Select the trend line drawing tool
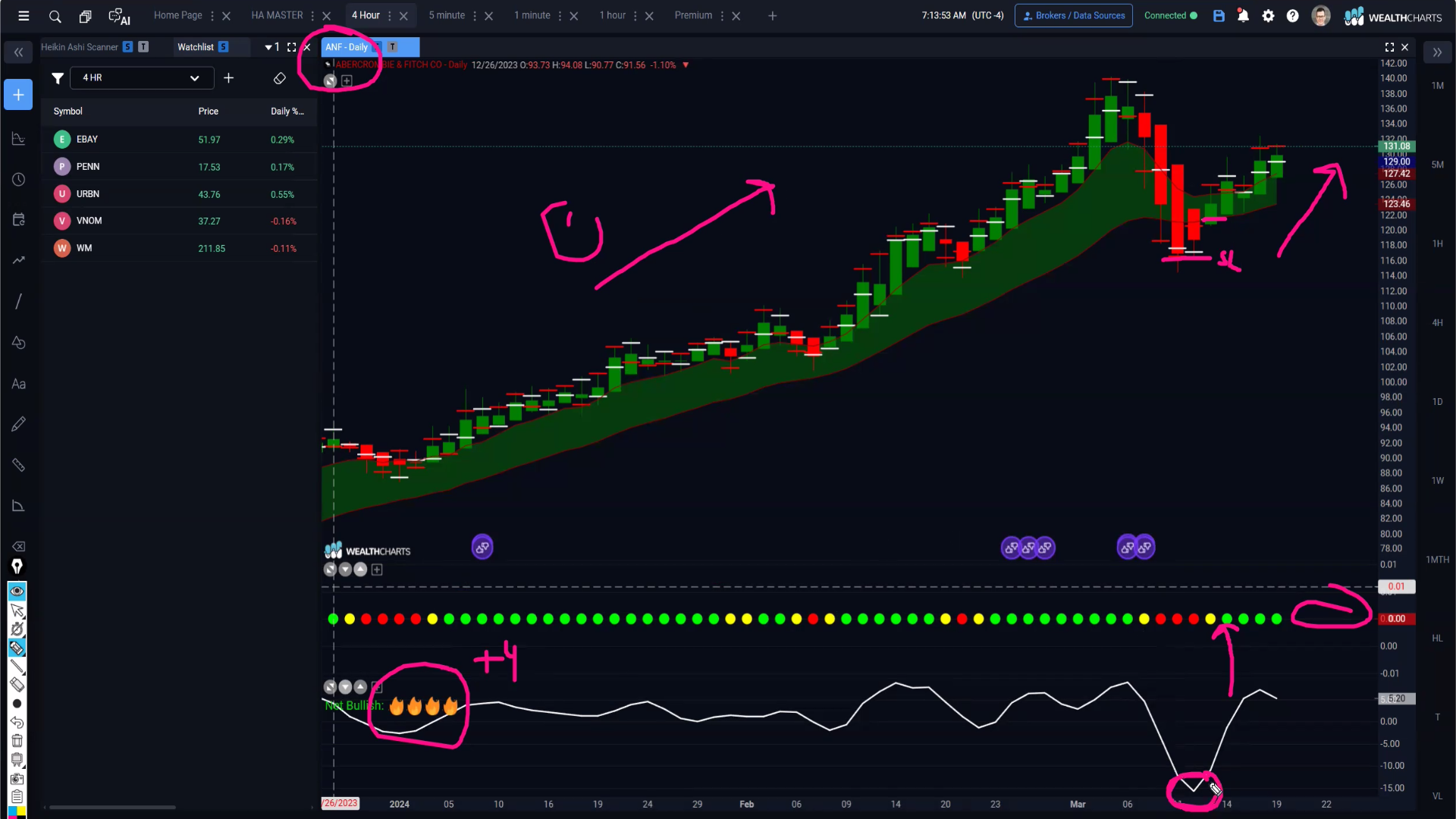The image size is (1456, 819). 18,301
